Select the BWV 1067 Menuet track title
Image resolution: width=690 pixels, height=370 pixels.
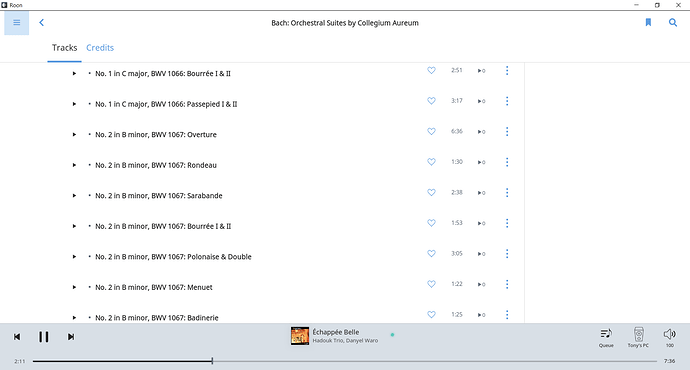[x=154, y=287]
